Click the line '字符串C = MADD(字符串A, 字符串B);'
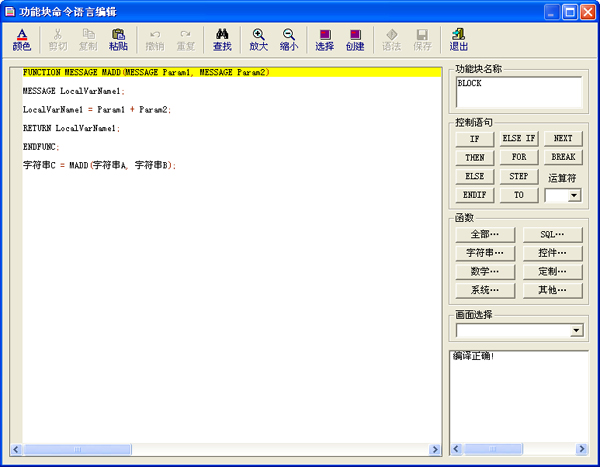 [99, 165]
